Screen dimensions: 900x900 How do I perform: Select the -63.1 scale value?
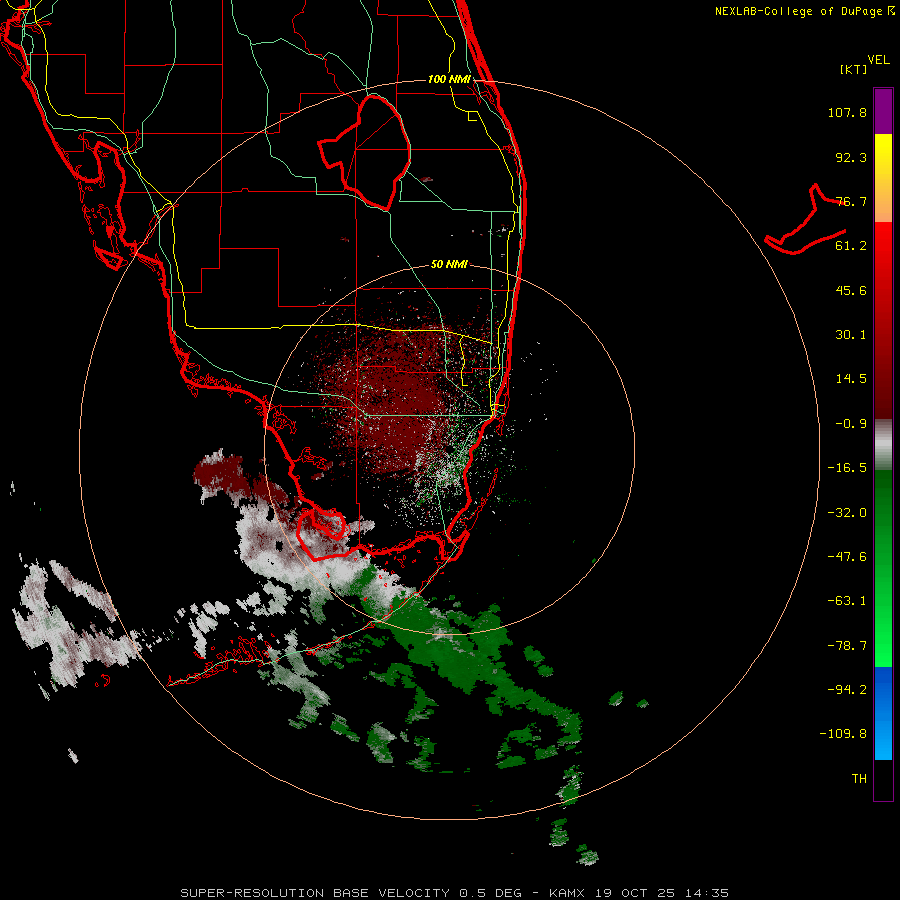[x=847, y=601]
